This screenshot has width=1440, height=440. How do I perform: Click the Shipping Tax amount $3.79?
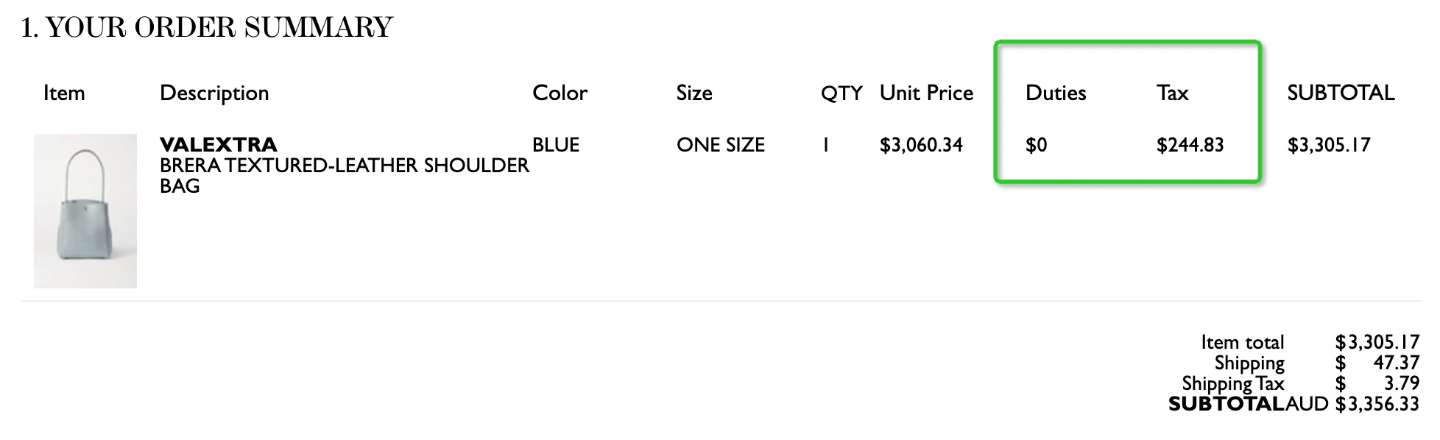coord(1377,383)
